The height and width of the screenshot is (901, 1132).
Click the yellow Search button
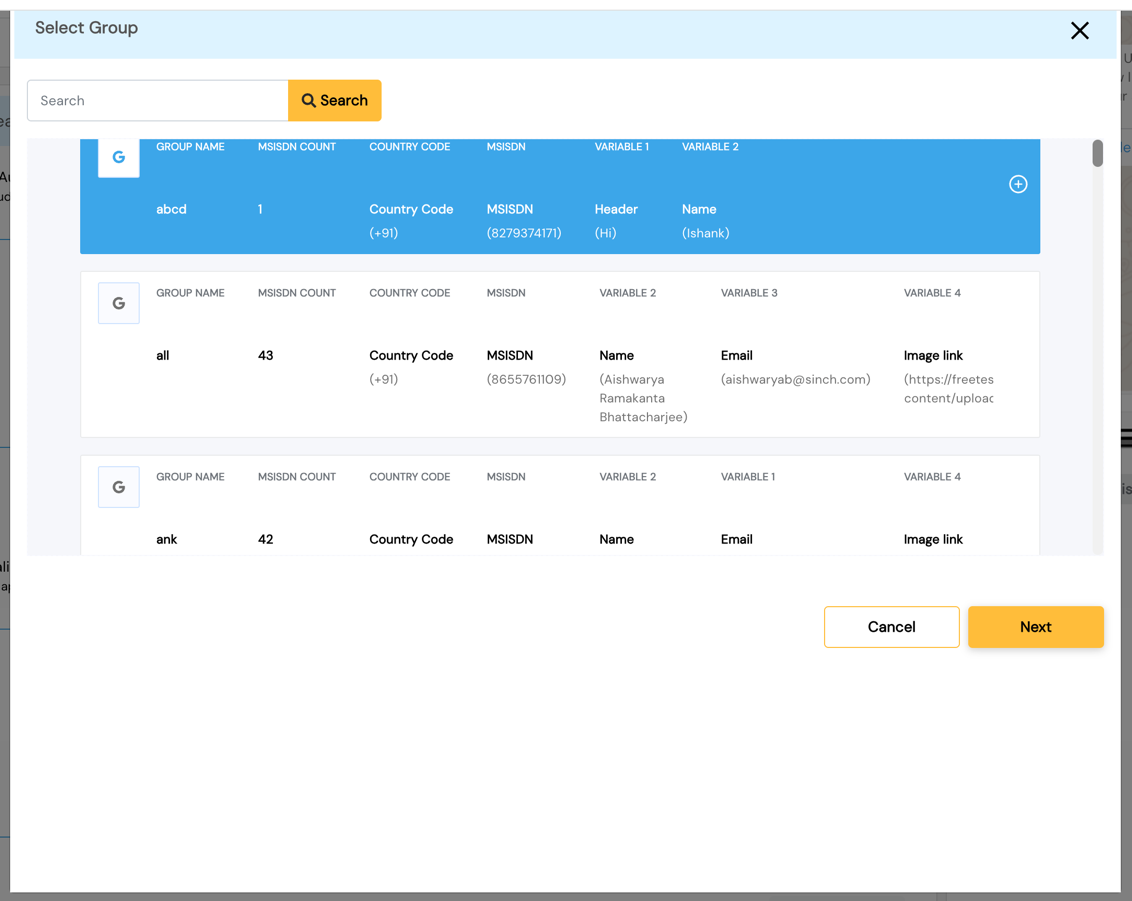pyautogui.click(x=335, y=100)
